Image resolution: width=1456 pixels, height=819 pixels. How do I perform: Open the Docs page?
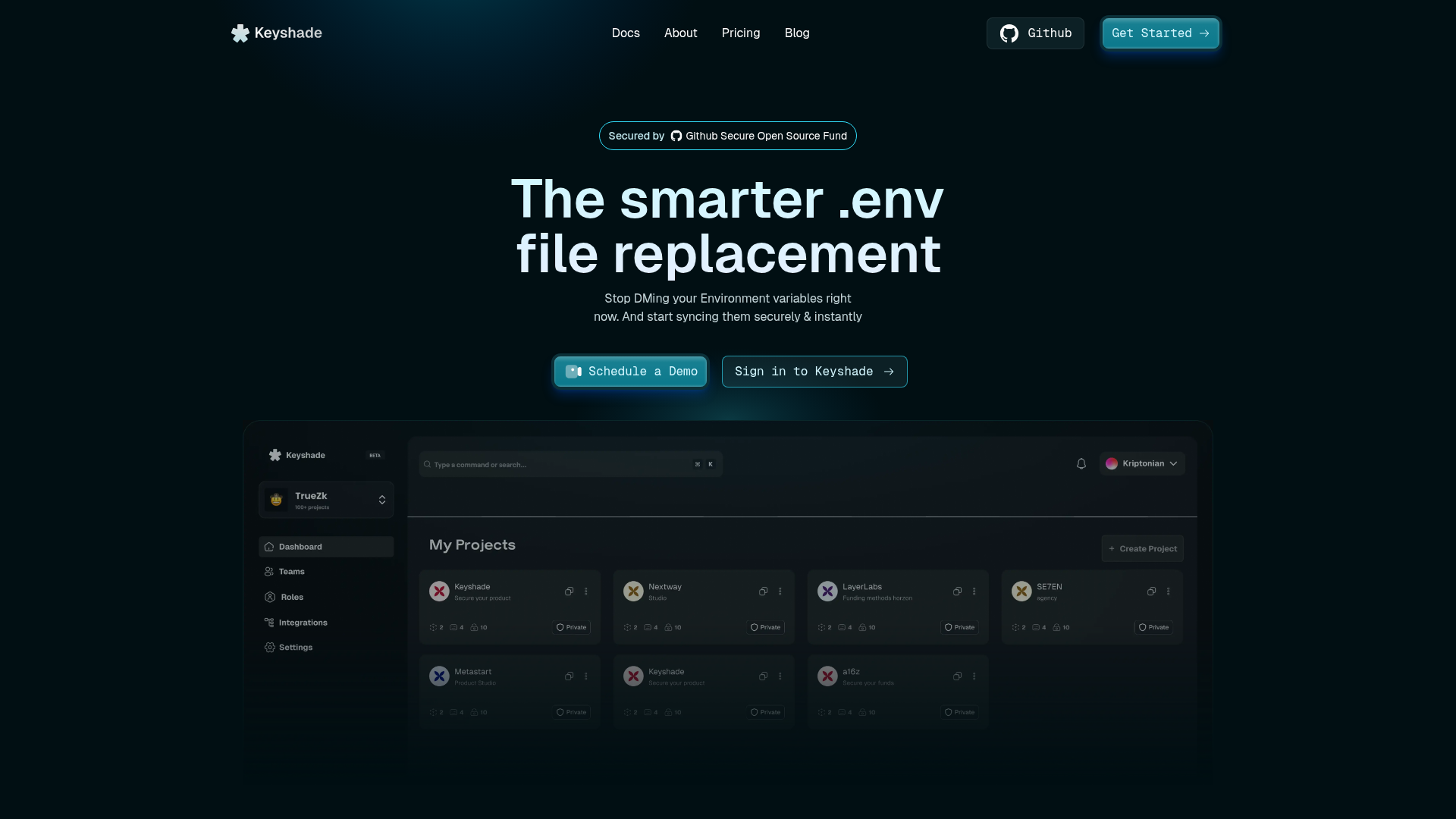pos(626,33)
